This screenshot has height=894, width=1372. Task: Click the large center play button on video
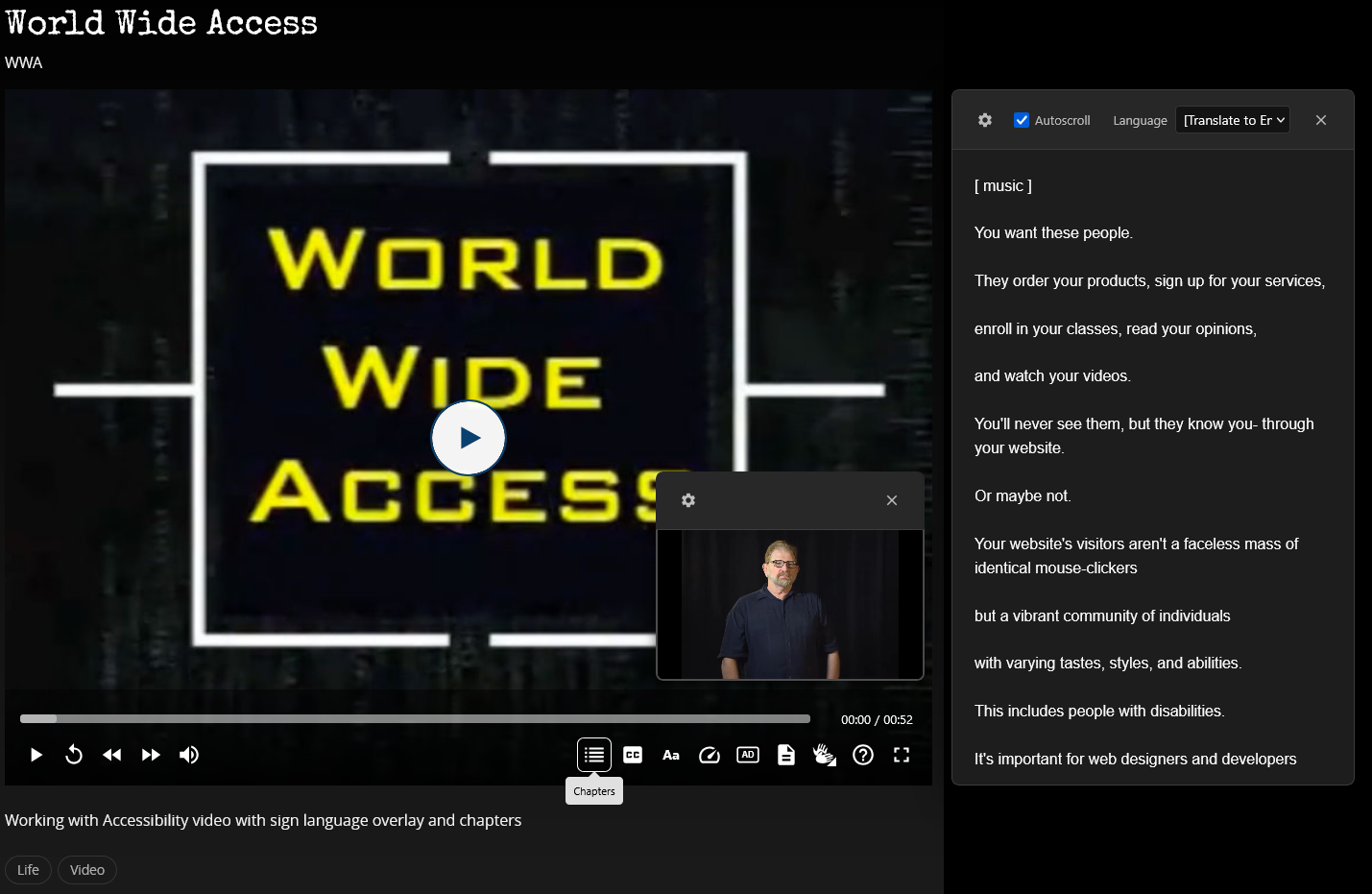tap(469, 438)
